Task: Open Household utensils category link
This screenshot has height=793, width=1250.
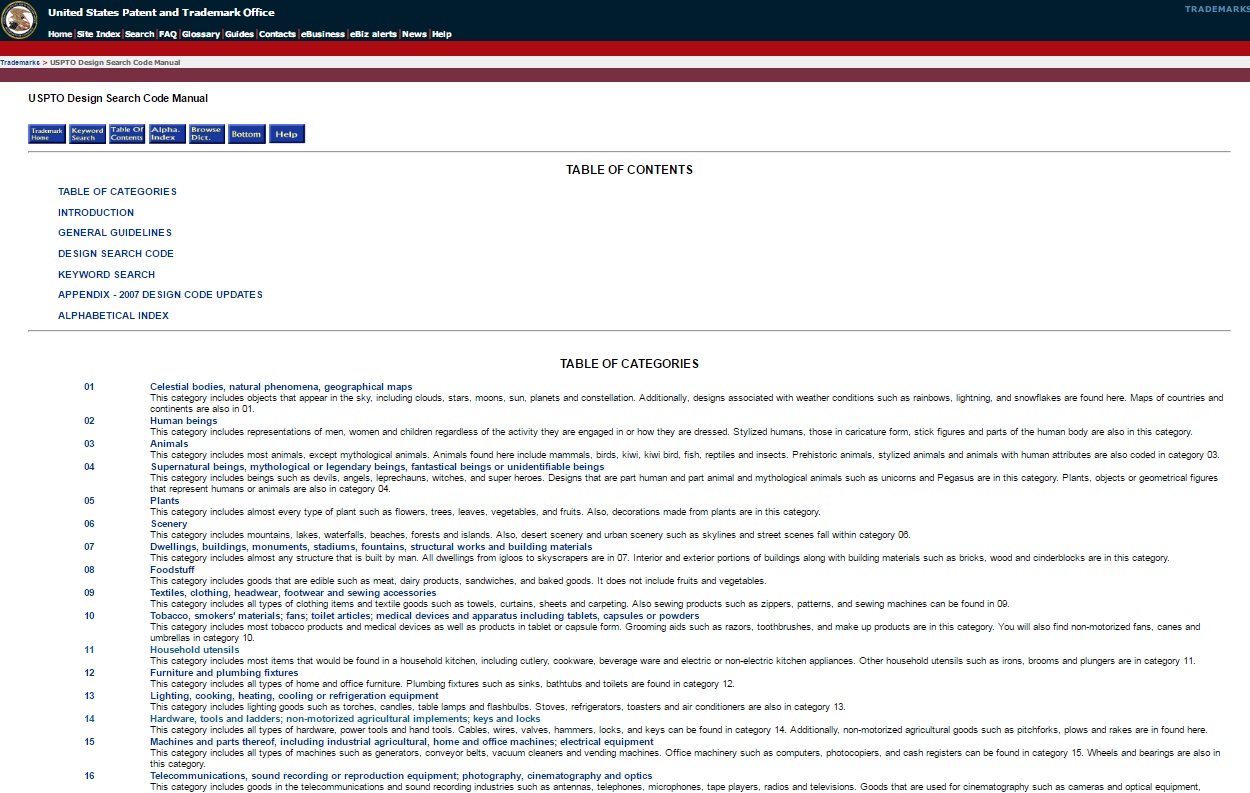Action: (195, 650)
